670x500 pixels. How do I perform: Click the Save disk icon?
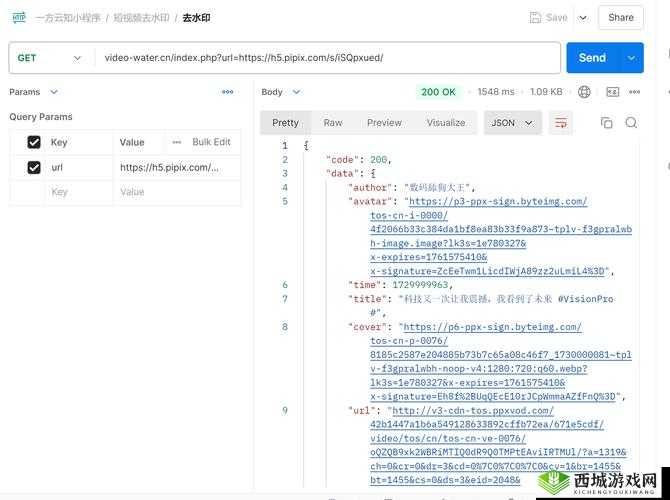535,18
